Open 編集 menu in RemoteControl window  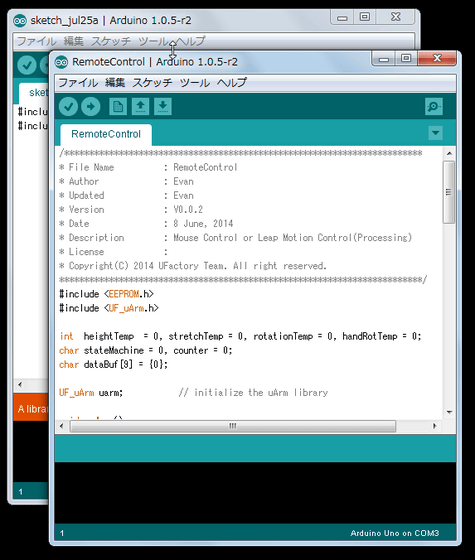(x=115, y=83)
